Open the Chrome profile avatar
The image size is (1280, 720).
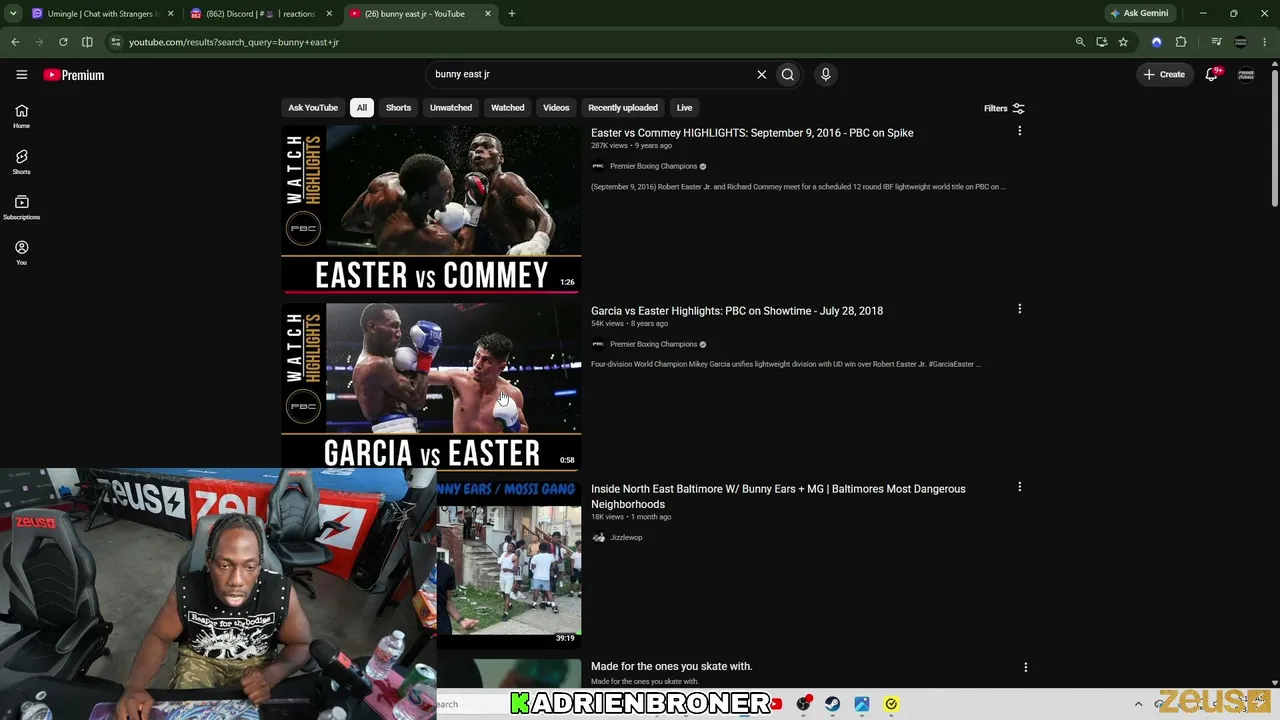click(1241, 42)
